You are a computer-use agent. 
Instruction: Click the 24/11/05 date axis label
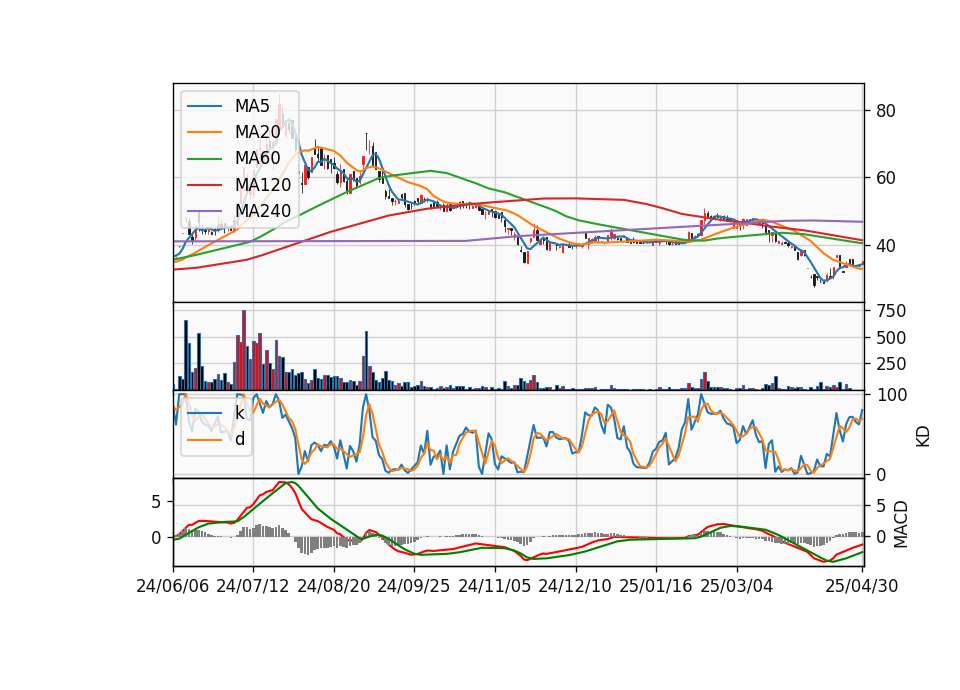(x=495, y=586)
